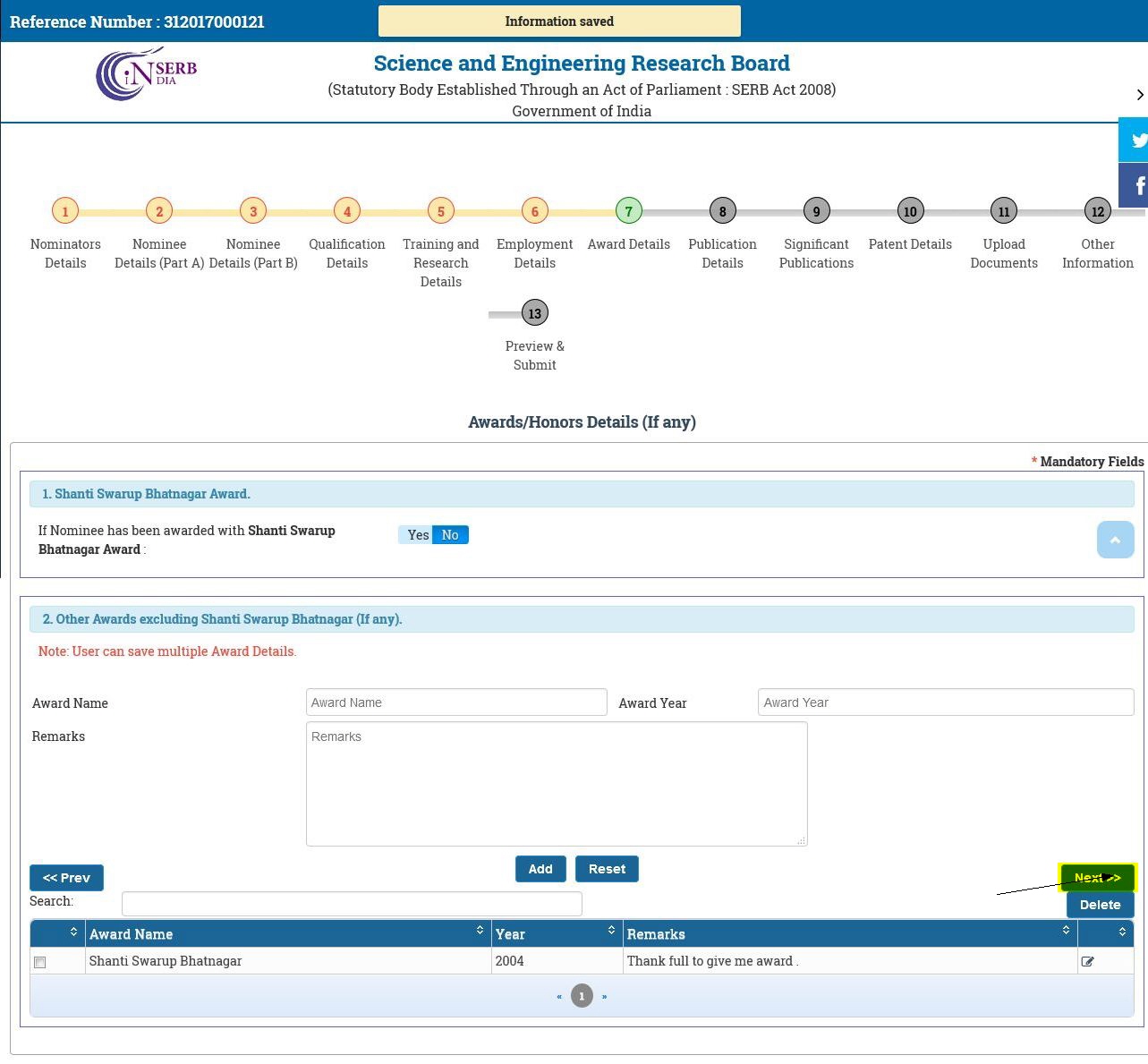The width and height of the screenshot is (1148, 1064).
Task: Click the Shanti Swarup Bhatnagar Award section header
Action: [582, 494]
